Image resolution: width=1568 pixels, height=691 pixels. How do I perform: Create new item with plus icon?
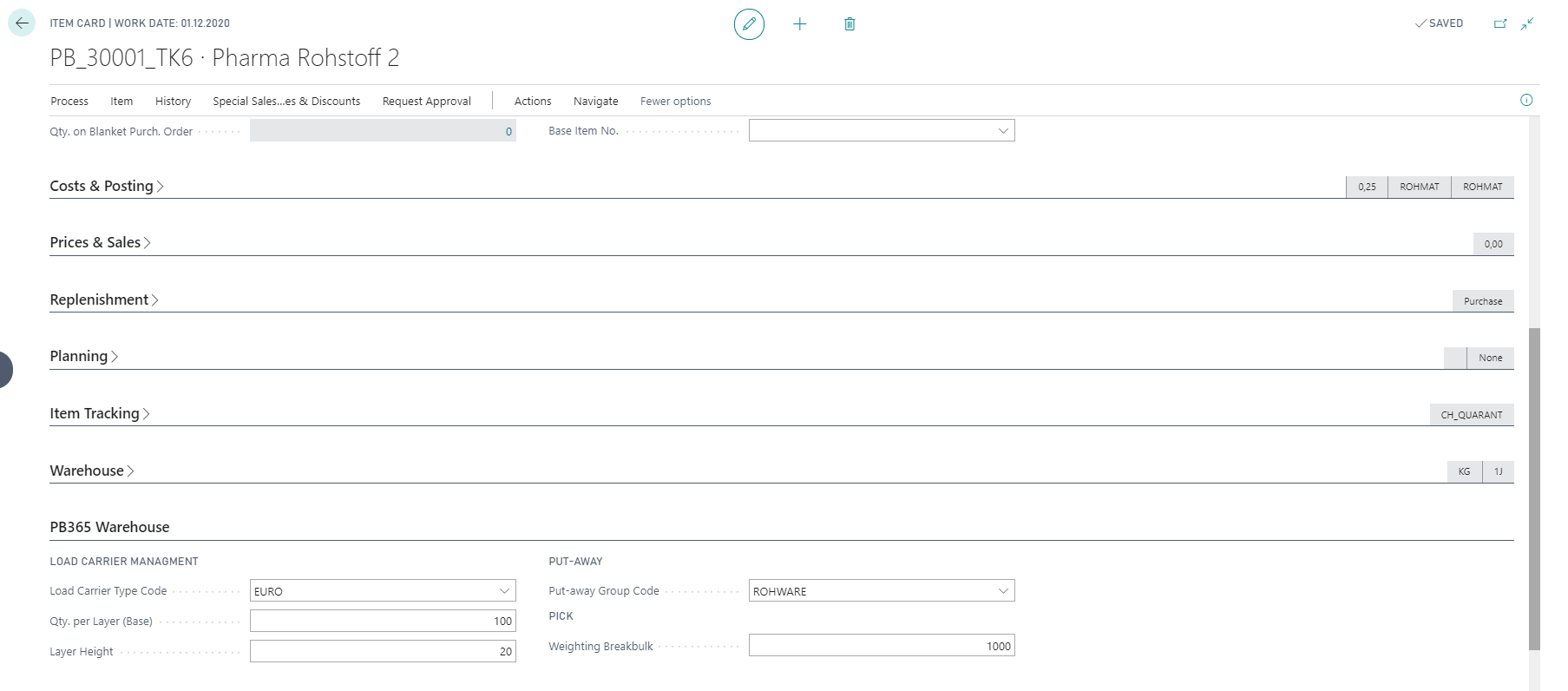(800, 24)
